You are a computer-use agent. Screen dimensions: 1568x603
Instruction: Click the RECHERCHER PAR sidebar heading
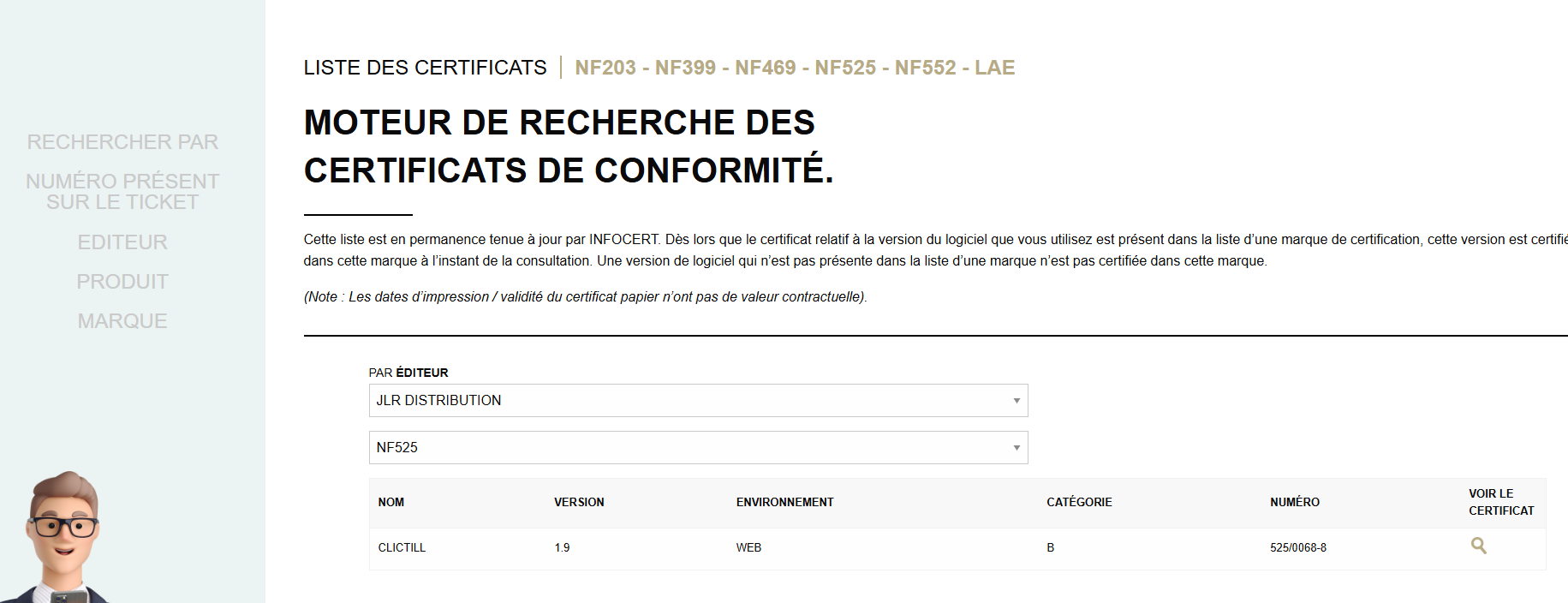pos(122,142)
